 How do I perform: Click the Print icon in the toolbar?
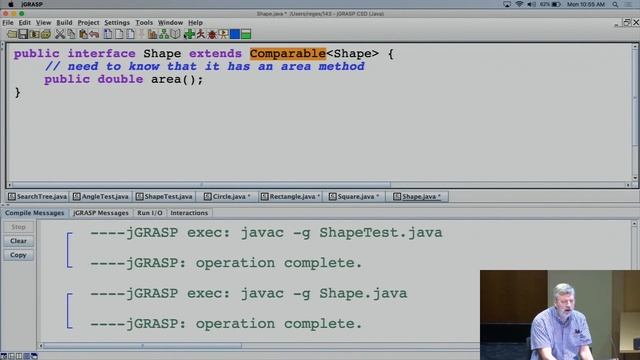pyautogui.click(x=46, y=34)
